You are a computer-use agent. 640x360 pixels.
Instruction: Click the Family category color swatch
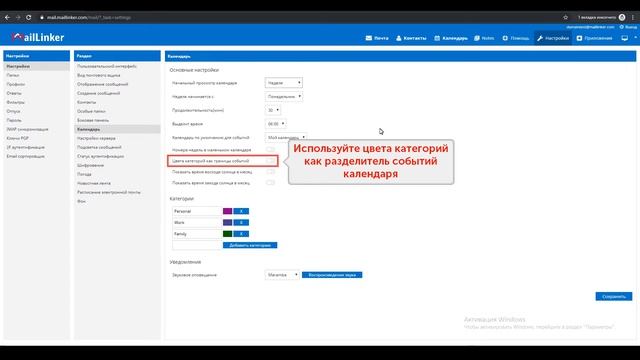[x=227, y=234]
